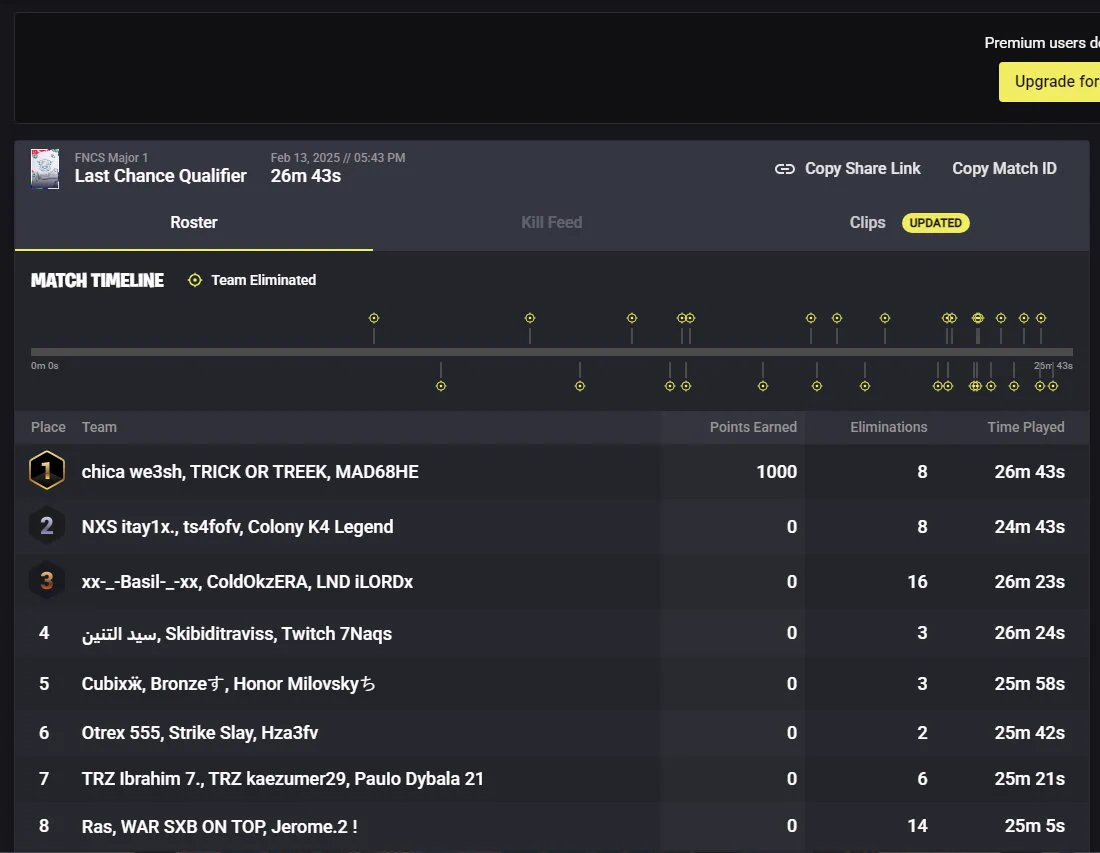Image resolution: width=1100 pixels, height=853 pixels.
Task: Click Copy Match ID
Action: click(x=1004, y=168)
